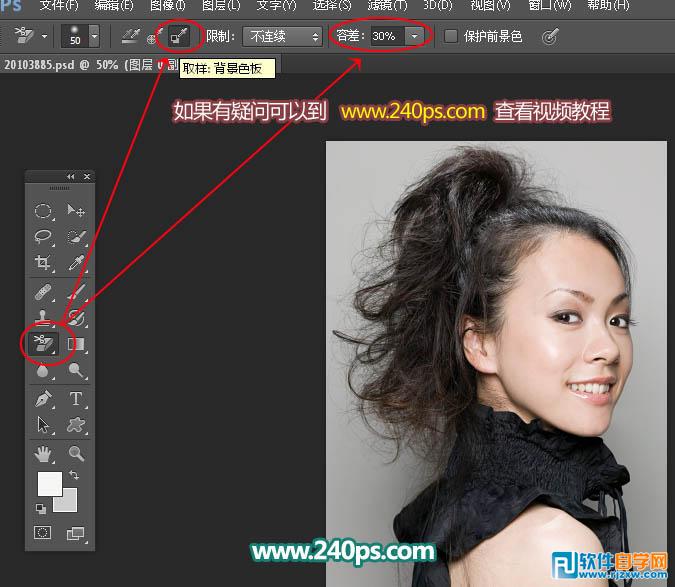Click the brush size 50 preview

tap(75, 36)
